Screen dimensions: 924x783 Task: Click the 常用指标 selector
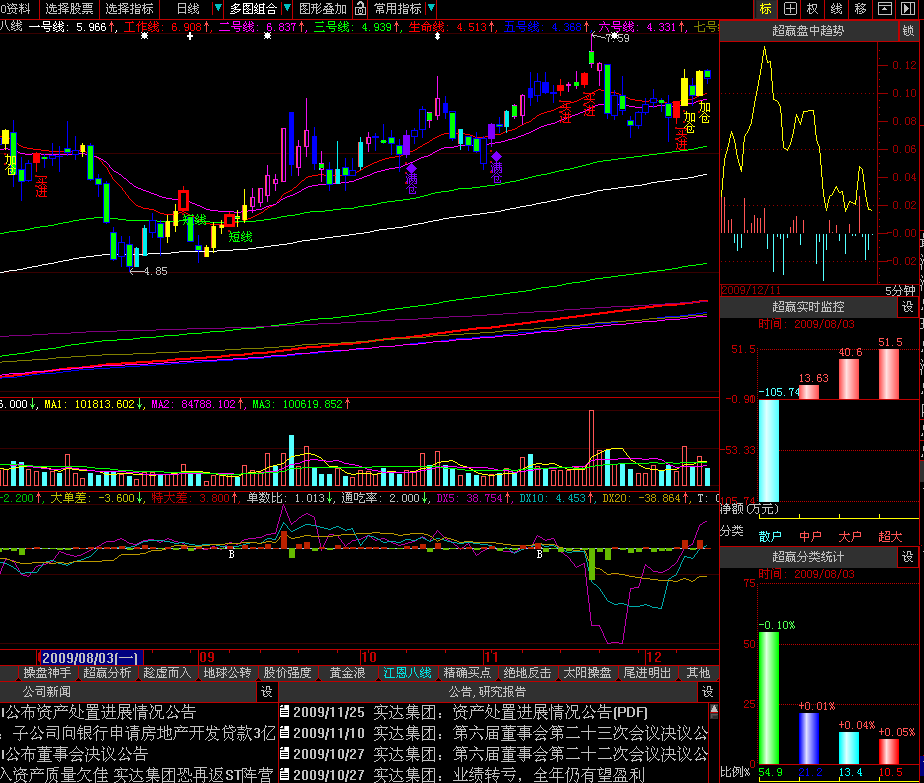coord(398,9)
